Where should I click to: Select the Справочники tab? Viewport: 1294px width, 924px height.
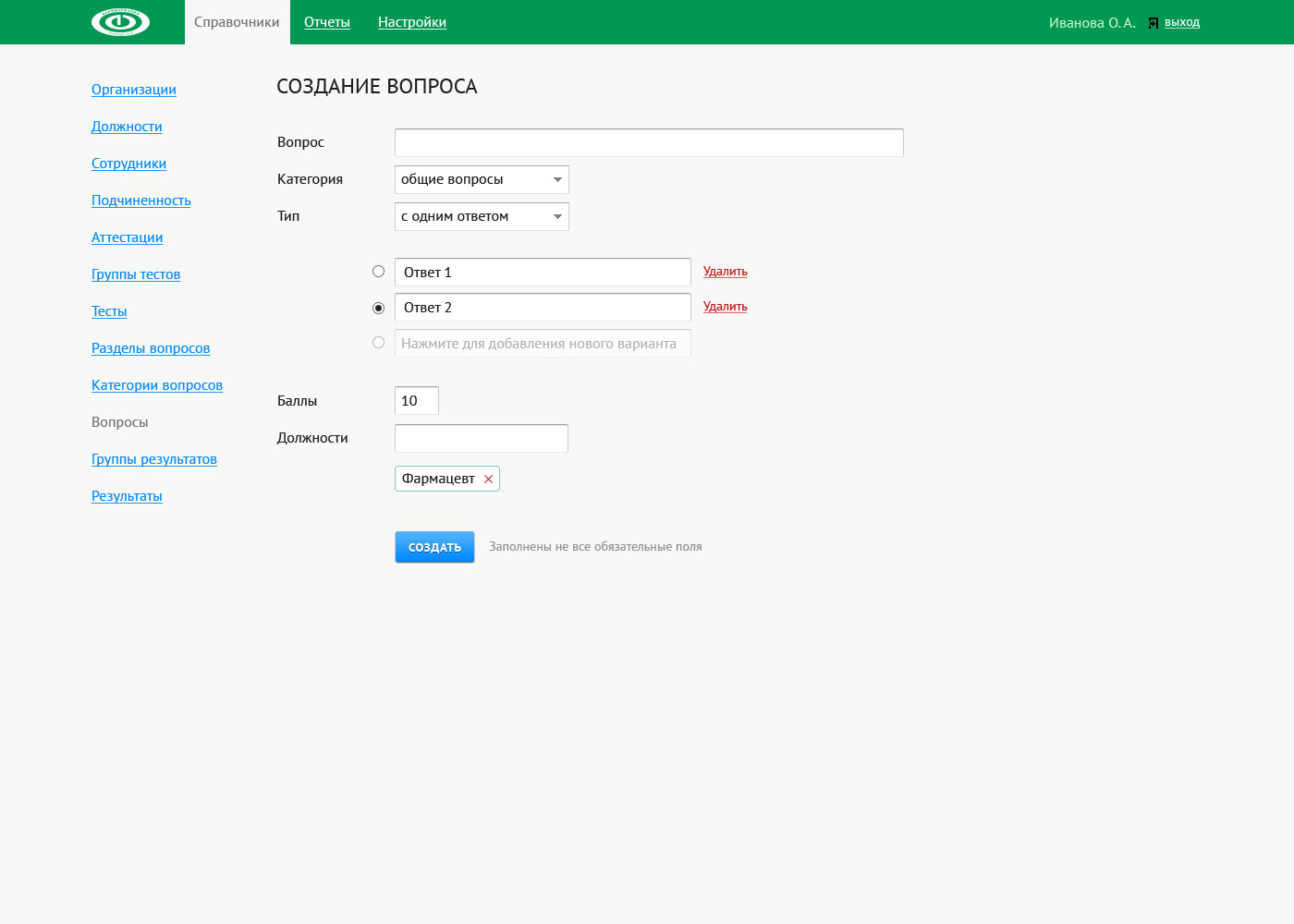click(x=237, y=22)
